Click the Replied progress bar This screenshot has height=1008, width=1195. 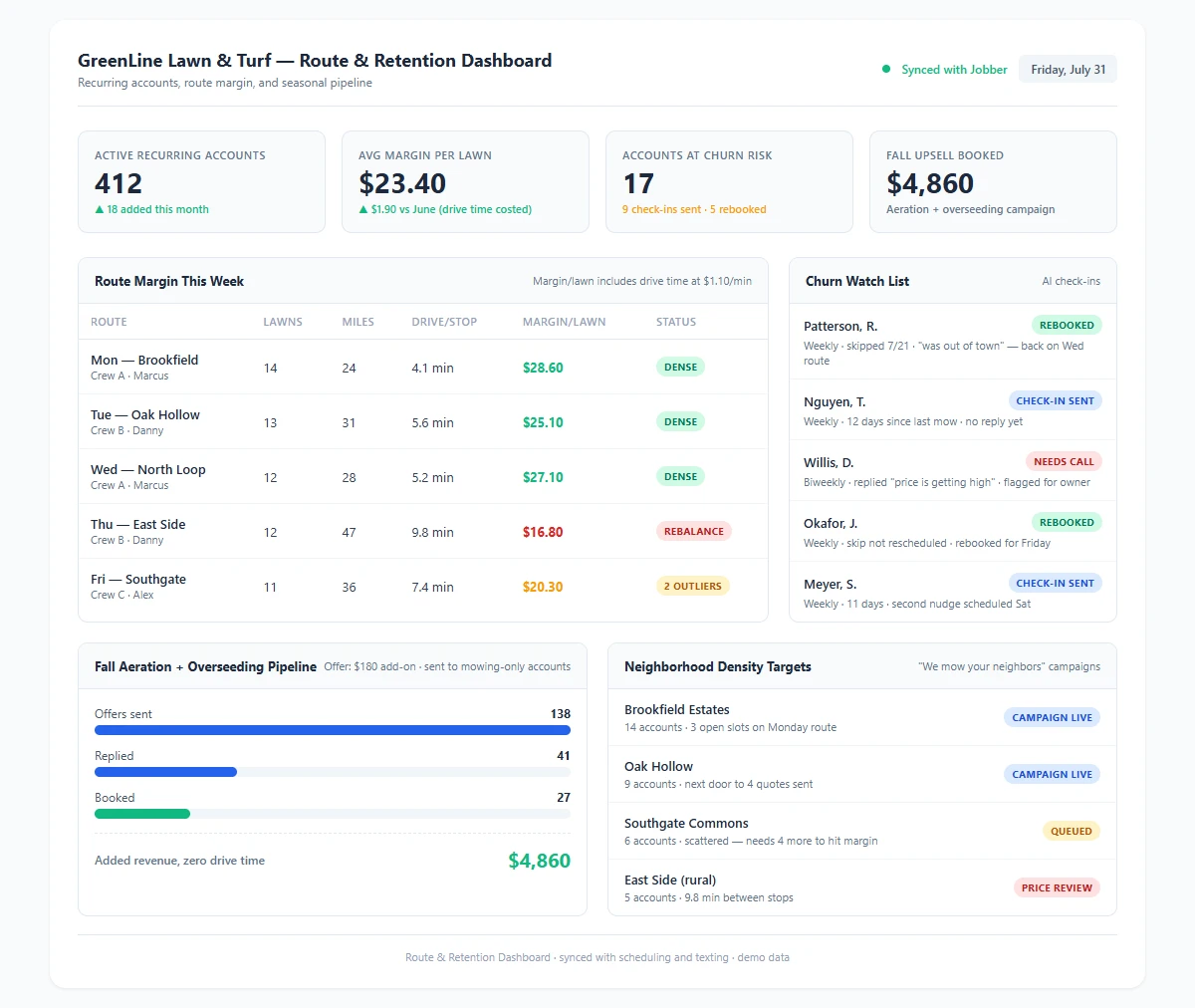pos(333,772)
